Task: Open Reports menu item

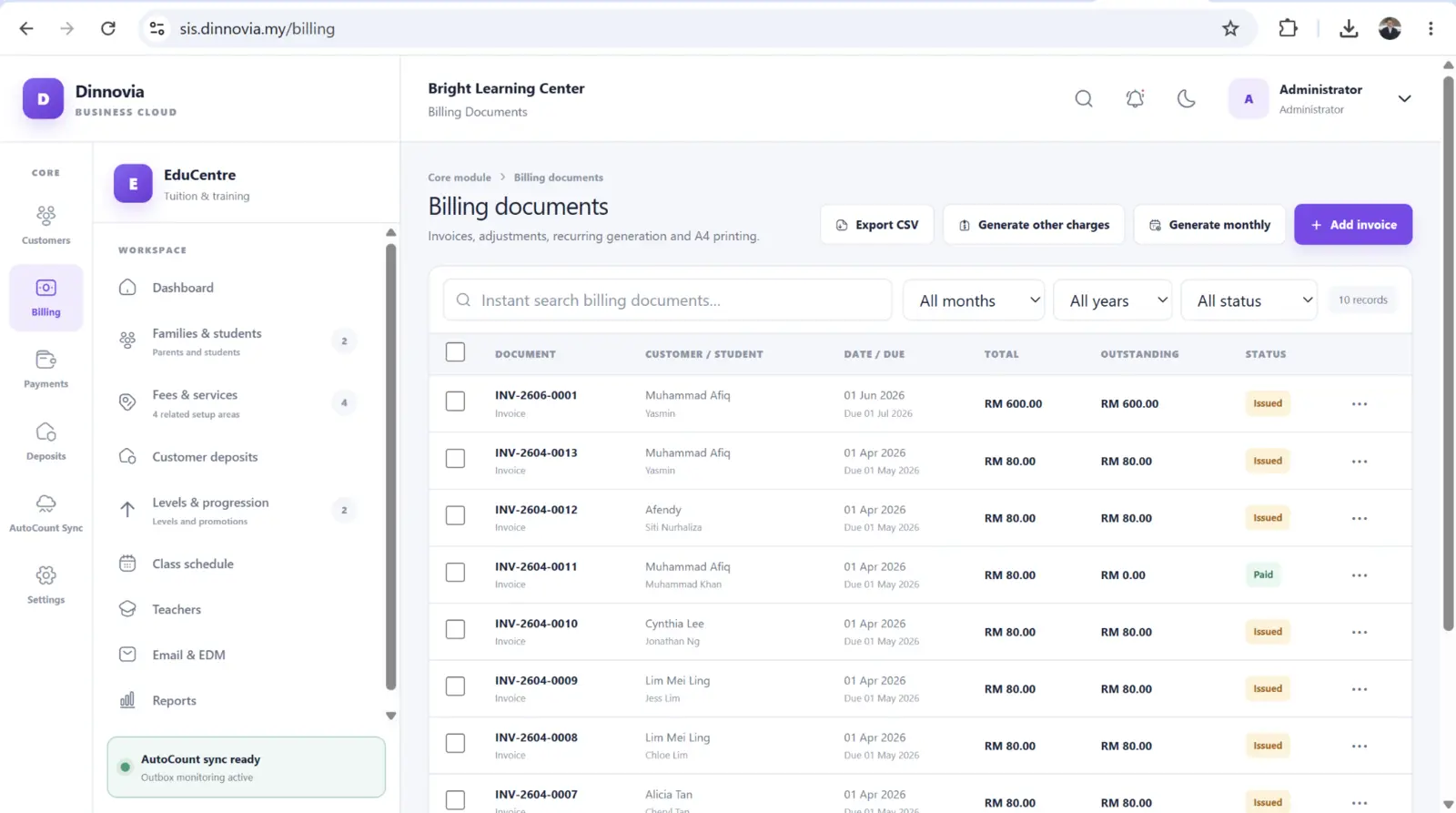Action: tap(238, 700)
